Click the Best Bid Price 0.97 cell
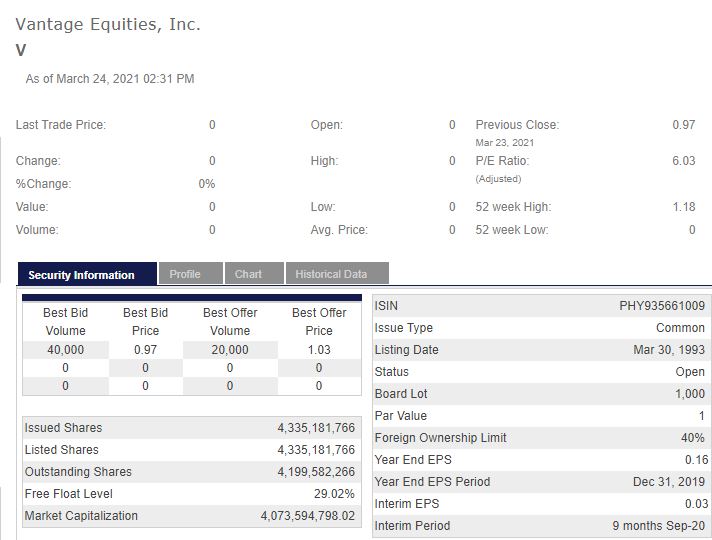Image resolution: width=712 pixels, height=540 pixels. (x=145, y=350)
